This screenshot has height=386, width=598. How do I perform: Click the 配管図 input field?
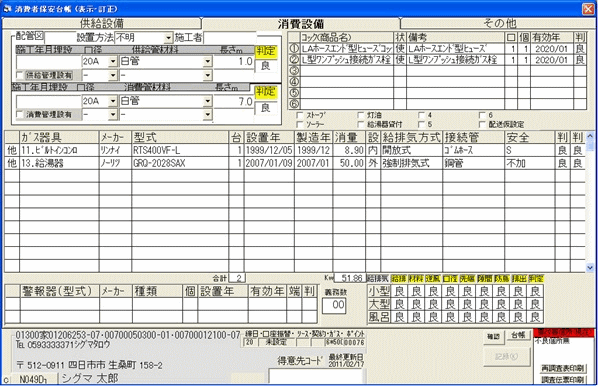tap(60, 38)
